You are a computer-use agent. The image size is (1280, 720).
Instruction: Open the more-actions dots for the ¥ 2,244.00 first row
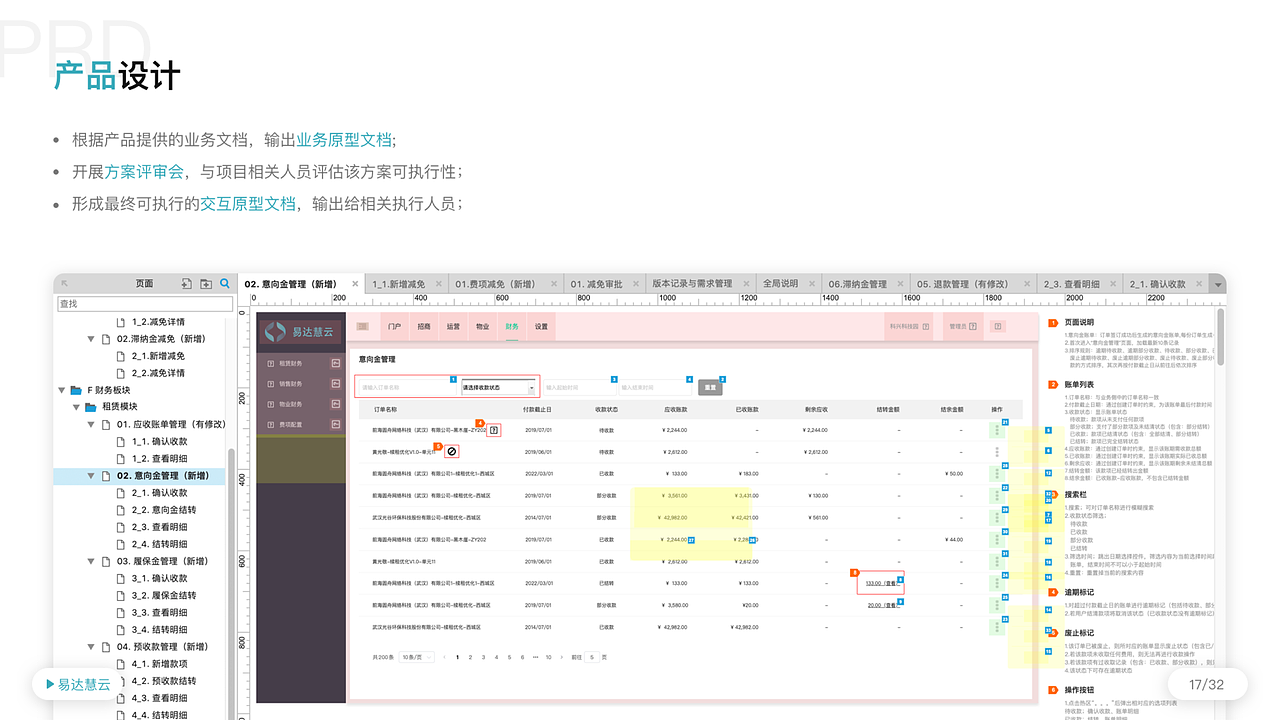point(997,430)
